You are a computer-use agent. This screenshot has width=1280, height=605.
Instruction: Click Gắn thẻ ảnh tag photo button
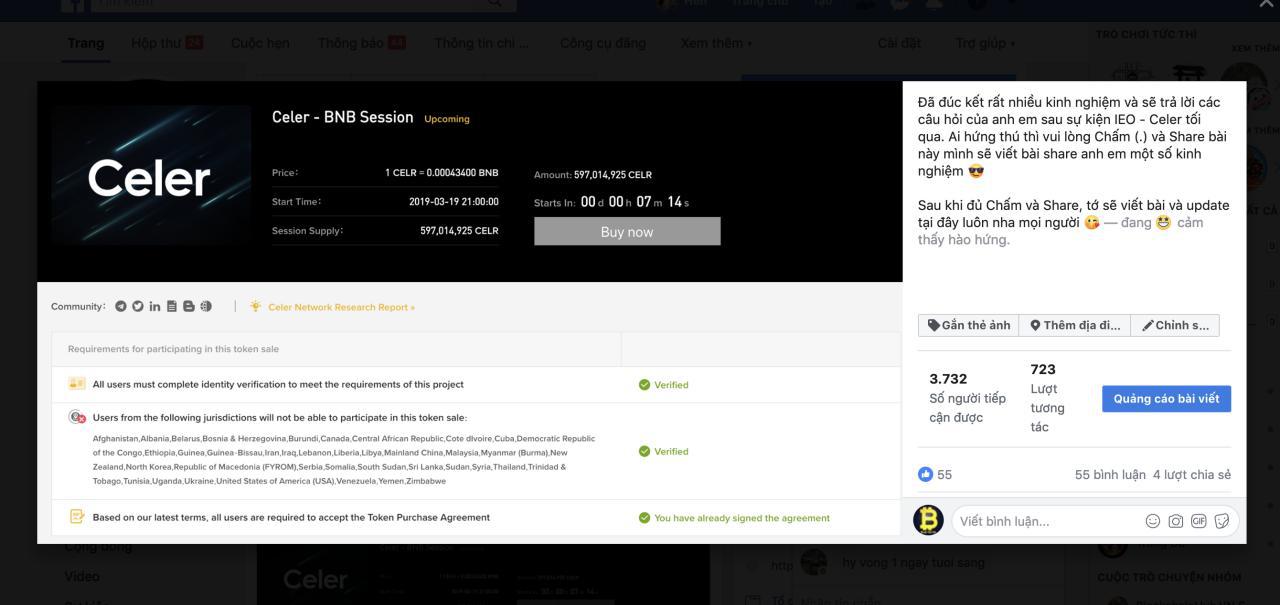(968, 325)
